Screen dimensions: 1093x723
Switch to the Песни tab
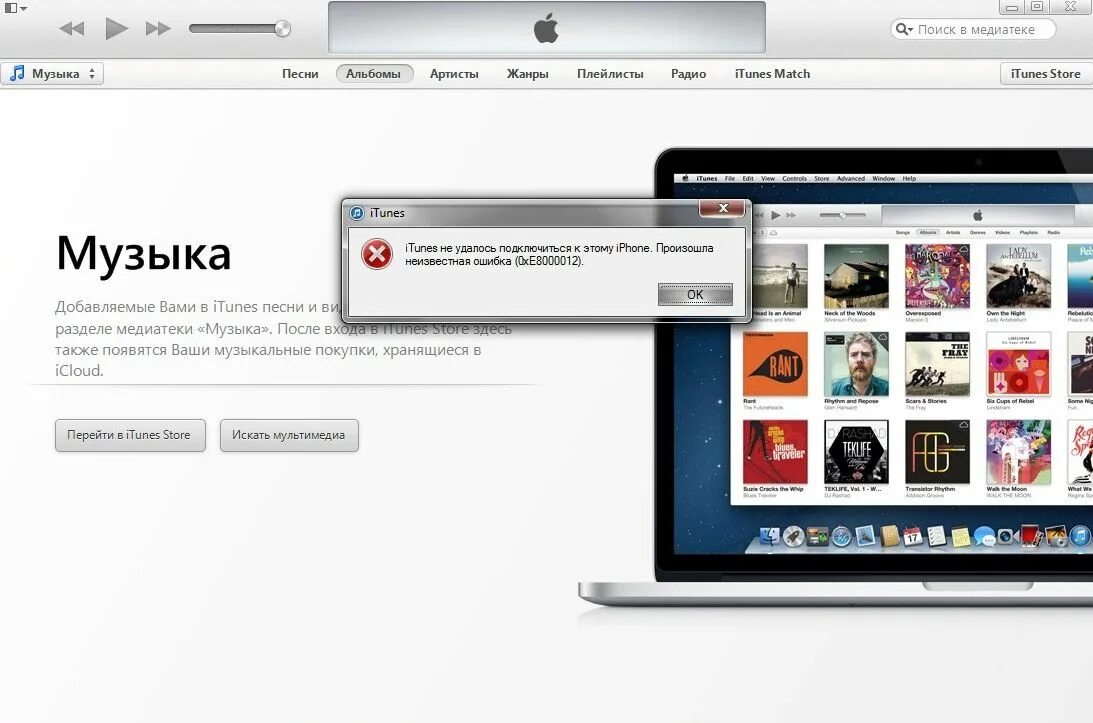300,73
